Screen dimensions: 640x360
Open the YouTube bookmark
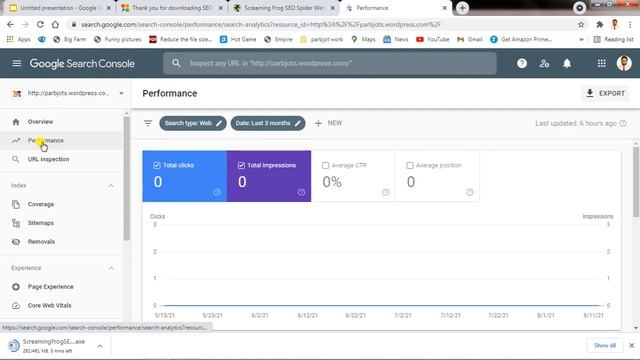coord(433,39)
